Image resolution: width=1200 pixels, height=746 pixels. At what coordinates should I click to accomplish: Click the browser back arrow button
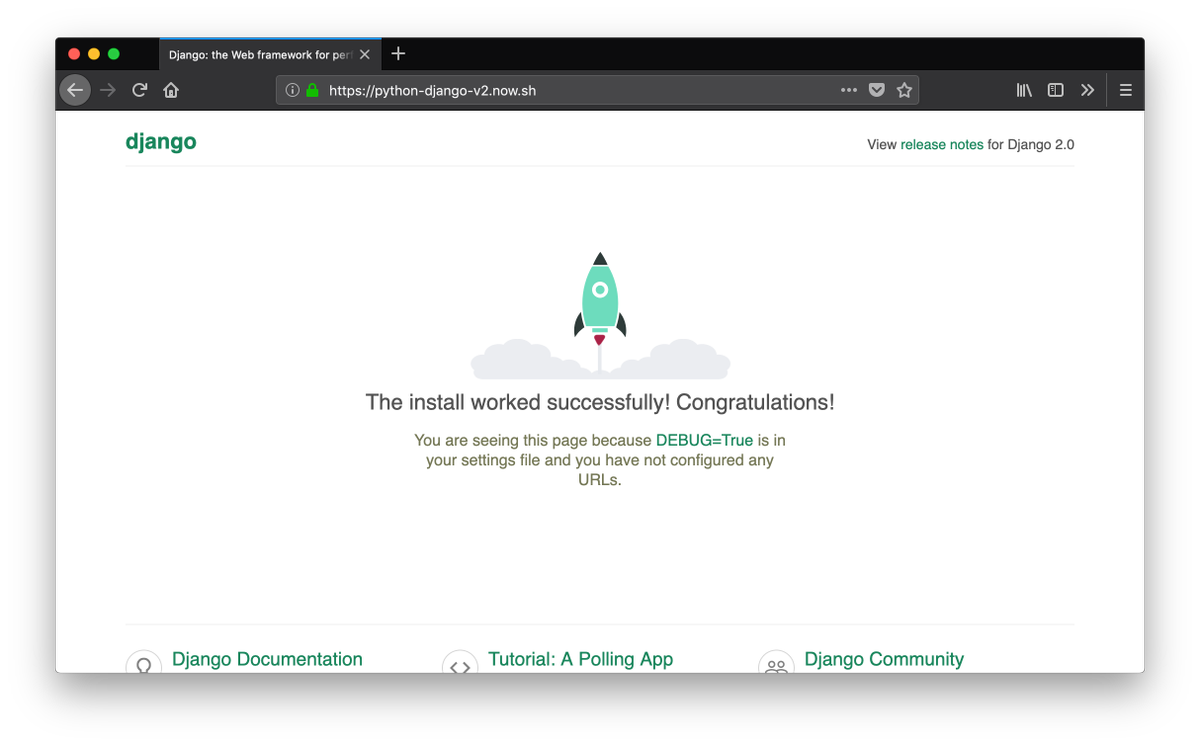coord(75,90)
